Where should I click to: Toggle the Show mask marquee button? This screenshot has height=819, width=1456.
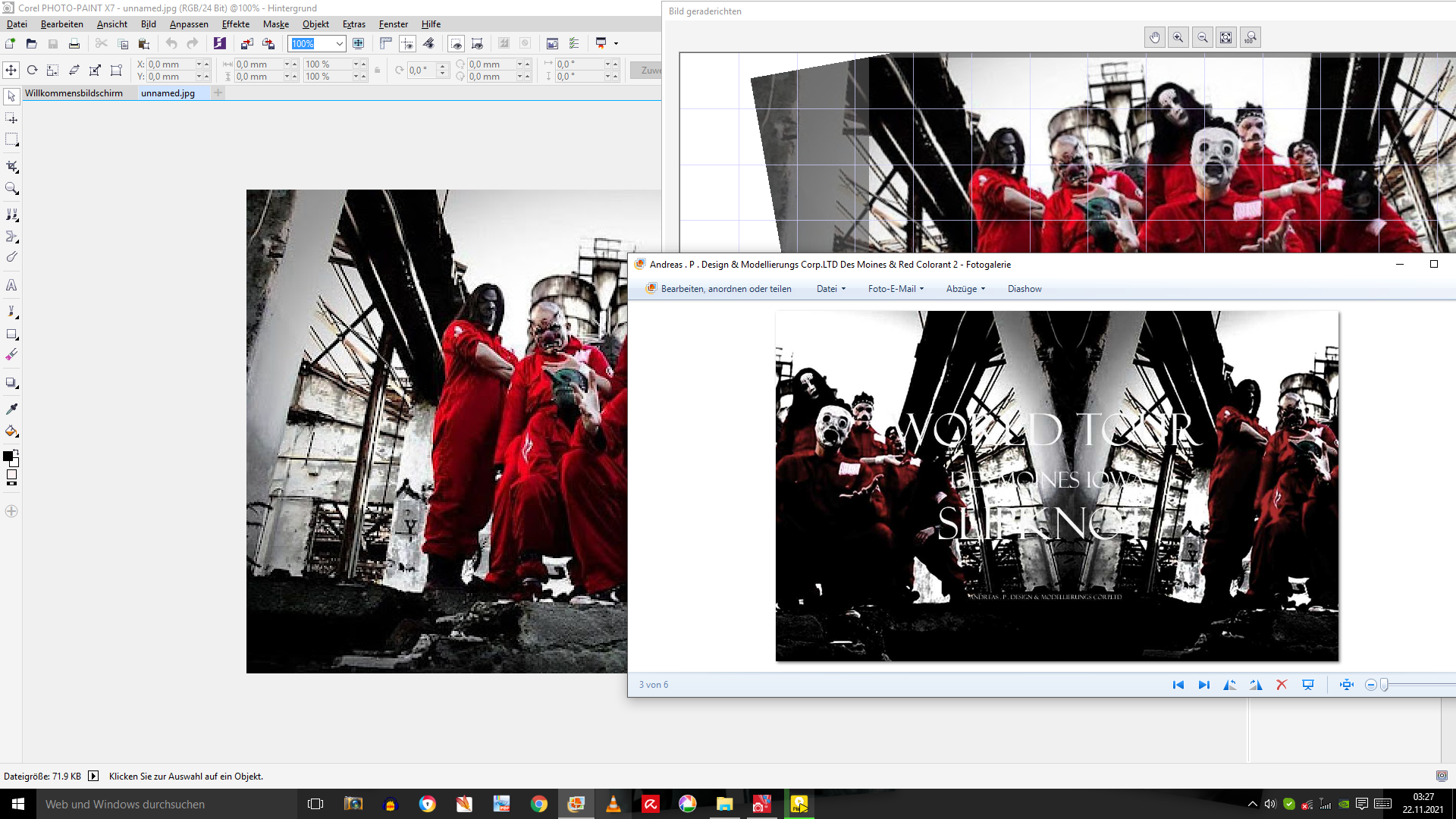(x=456, y=43)
